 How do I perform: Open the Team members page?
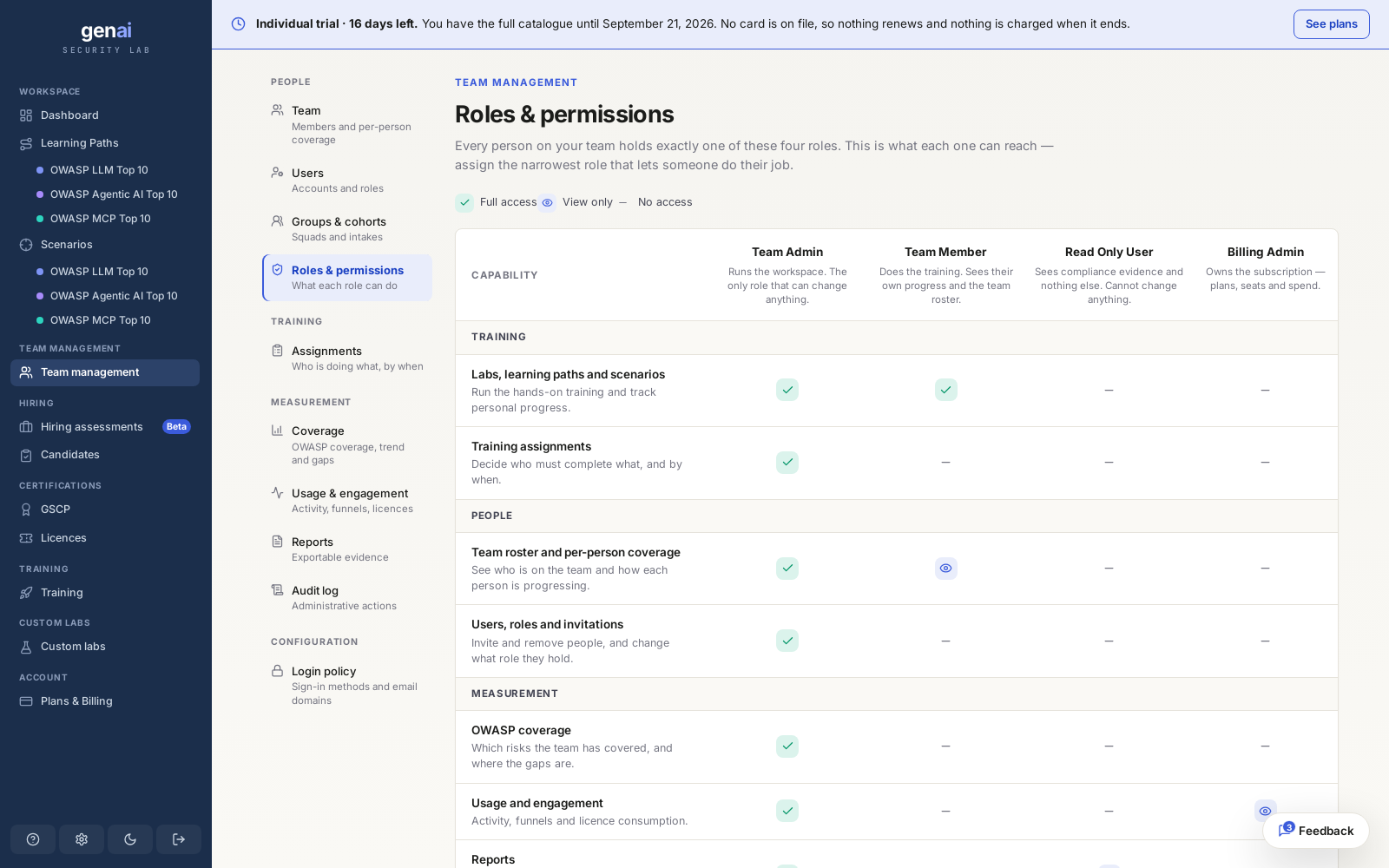347,124
